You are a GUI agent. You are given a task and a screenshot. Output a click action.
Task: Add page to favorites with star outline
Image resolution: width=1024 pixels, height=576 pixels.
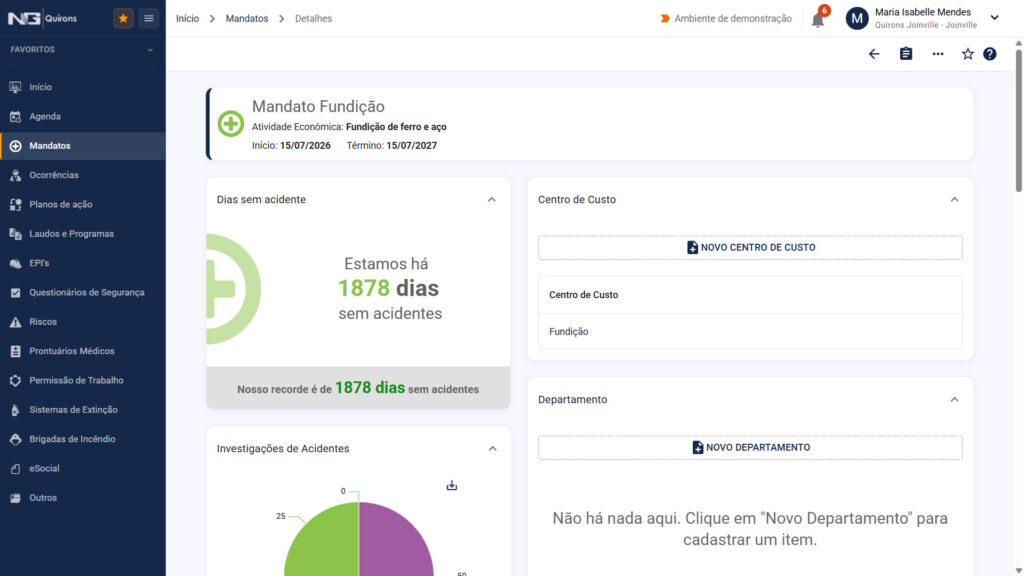[968, 54]
